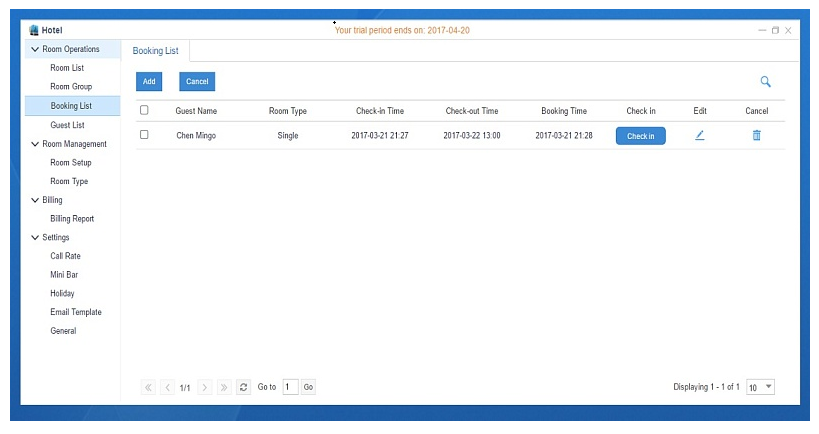Click the Go to page number field
The height and width of the screenshot is (434, 819).
point(290,387)
